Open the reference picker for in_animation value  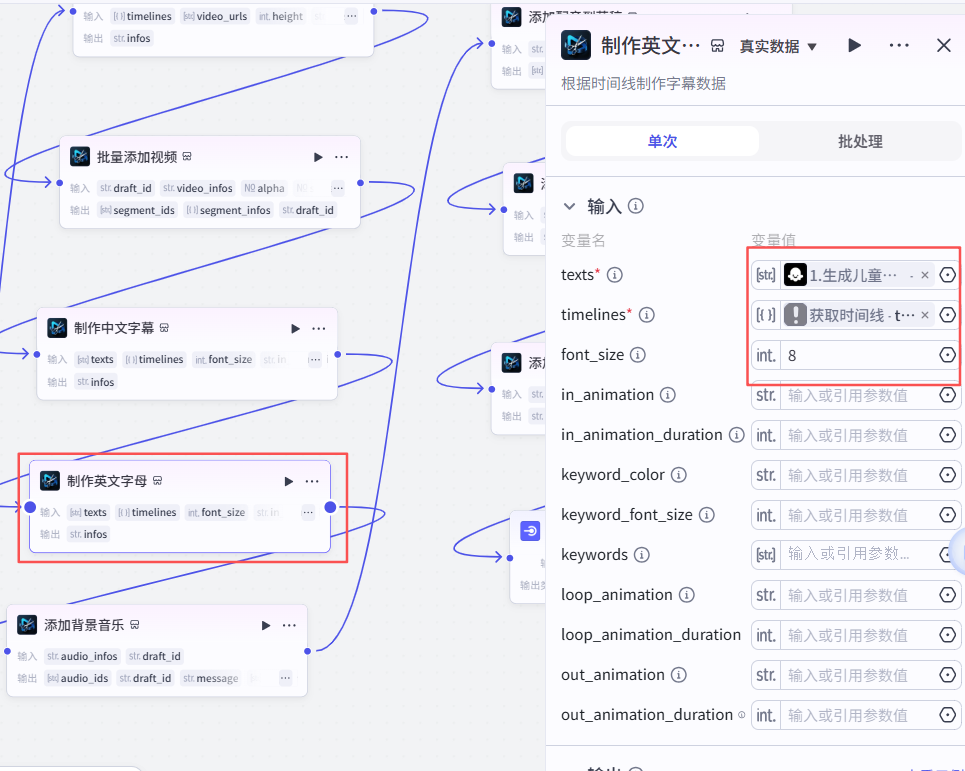[947, 395]
